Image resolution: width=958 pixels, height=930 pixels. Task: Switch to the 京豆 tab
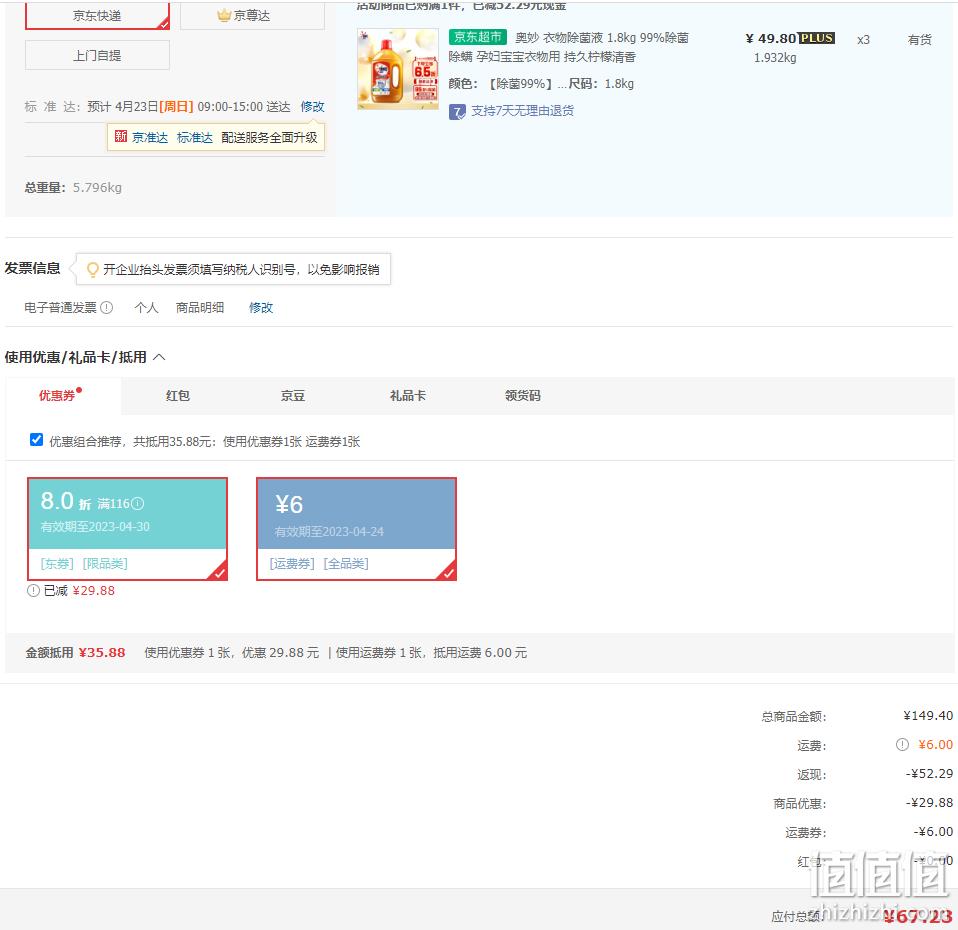tap(293, 396)
